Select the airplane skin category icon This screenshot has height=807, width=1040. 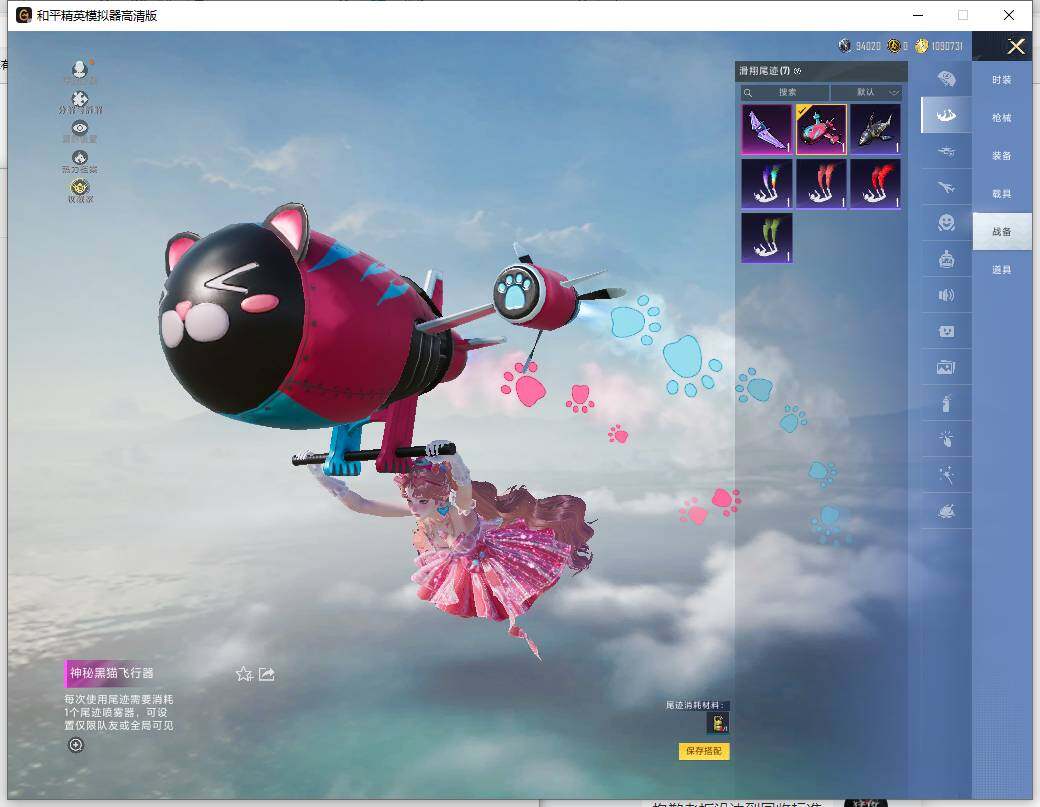coord(946,188)
